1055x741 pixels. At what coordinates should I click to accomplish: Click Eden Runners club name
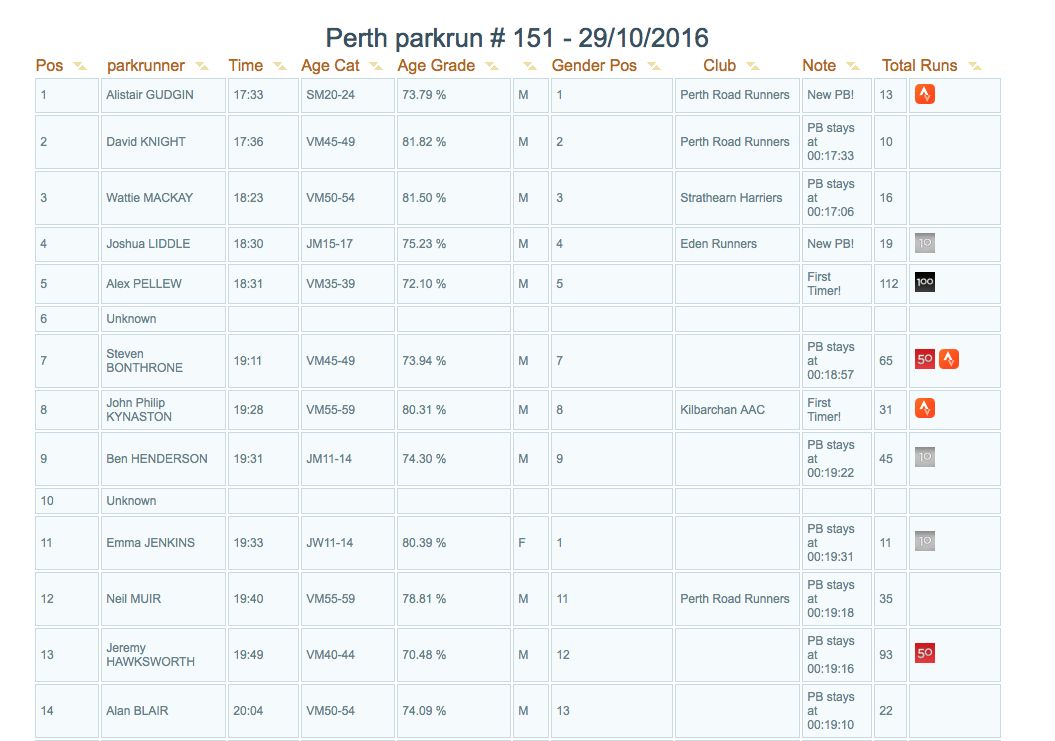(x=718, y=244)
